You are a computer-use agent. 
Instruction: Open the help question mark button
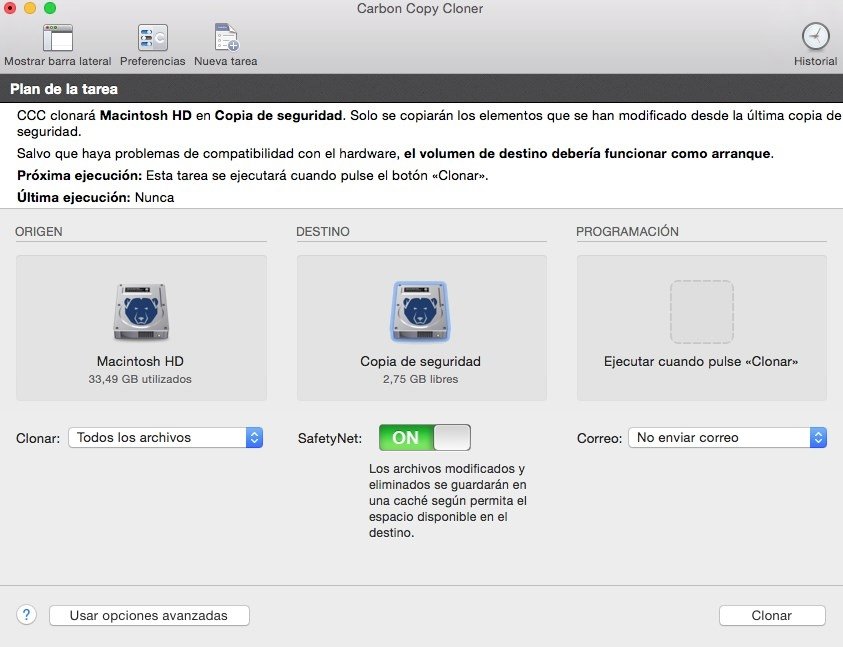pos(26,614)
